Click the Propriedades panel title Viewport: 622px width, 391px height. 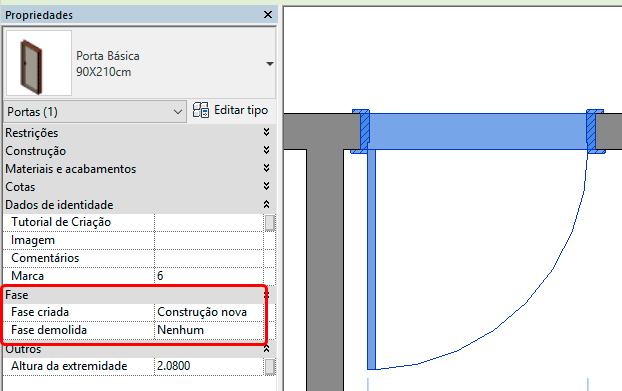point(39,15)
